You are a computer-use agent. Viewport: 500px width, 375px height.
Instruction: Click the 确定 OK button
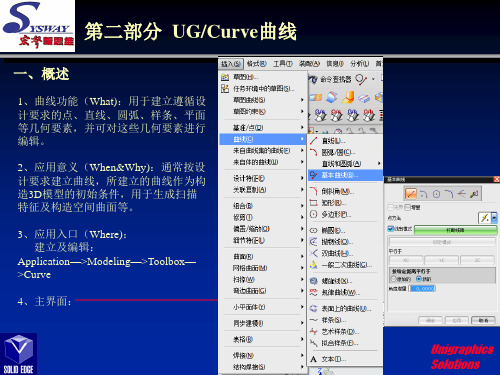(430, 320)
